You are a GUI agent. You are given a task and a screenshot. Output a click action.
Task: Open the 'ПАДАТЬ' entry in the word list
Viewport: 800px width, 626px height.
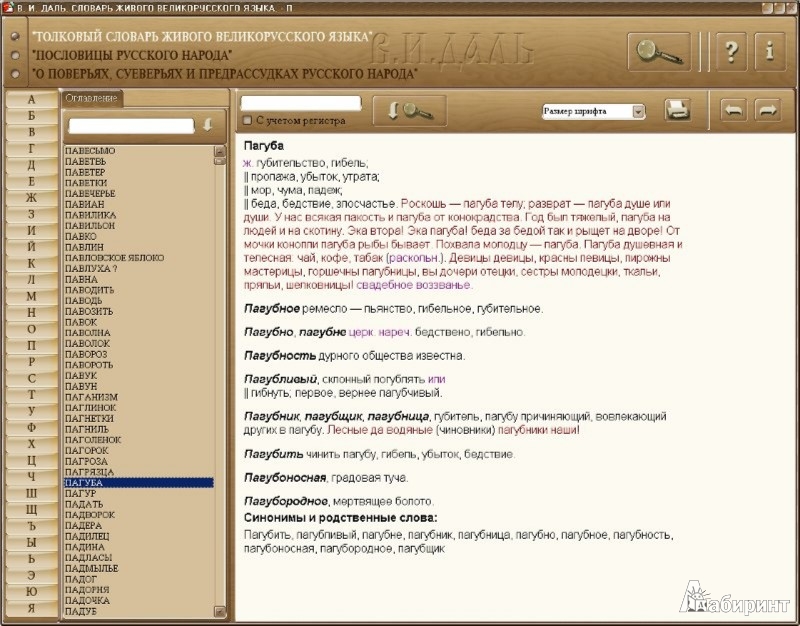click(81, 504)
